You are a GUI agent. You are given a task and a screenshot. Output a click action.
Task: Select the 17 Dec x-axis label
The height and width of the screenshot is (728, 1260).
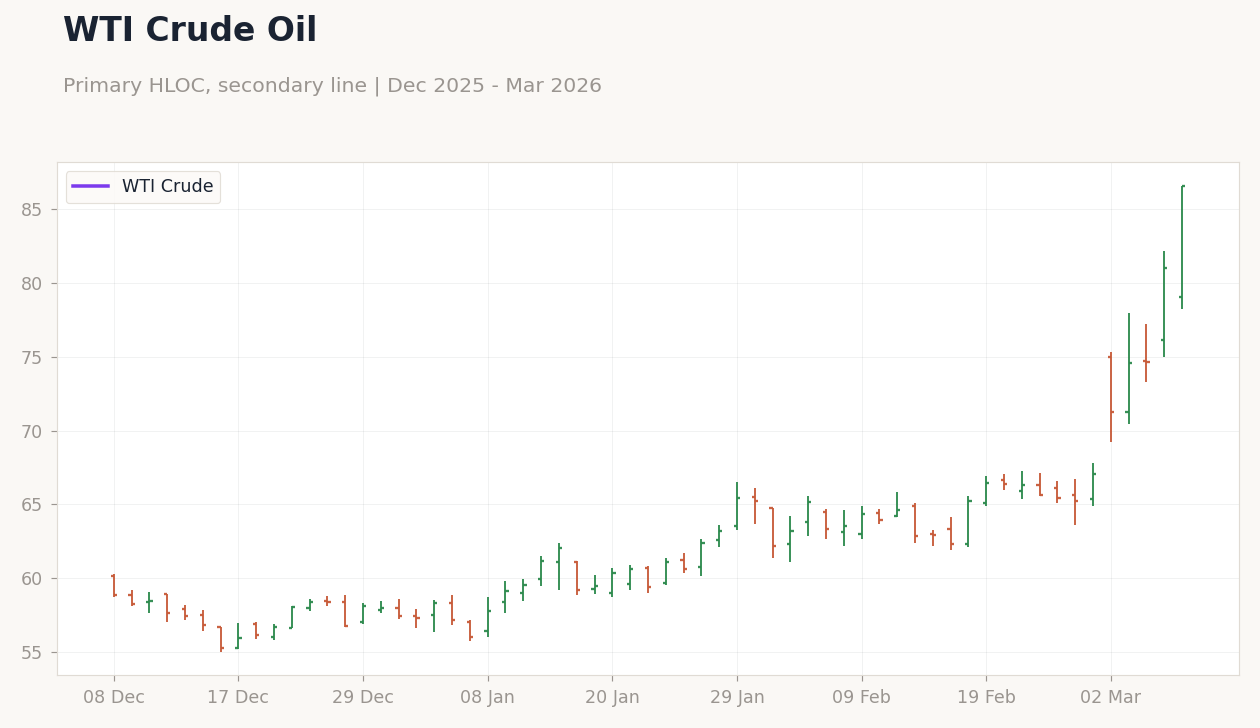238,698
